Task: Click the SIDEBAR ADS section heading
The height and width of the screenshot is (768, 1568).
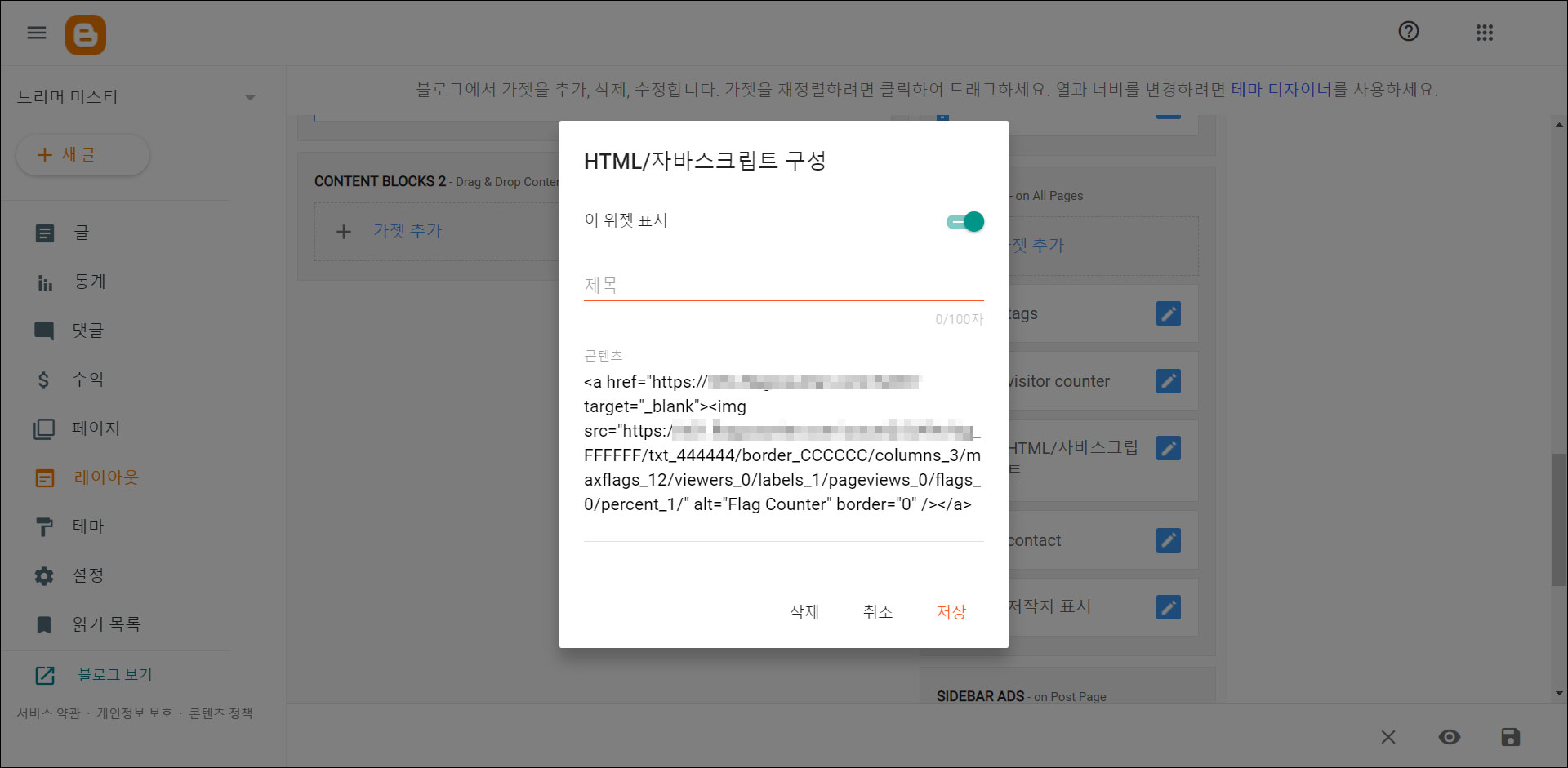Action: pyautogui.click(x=980, y=696)
